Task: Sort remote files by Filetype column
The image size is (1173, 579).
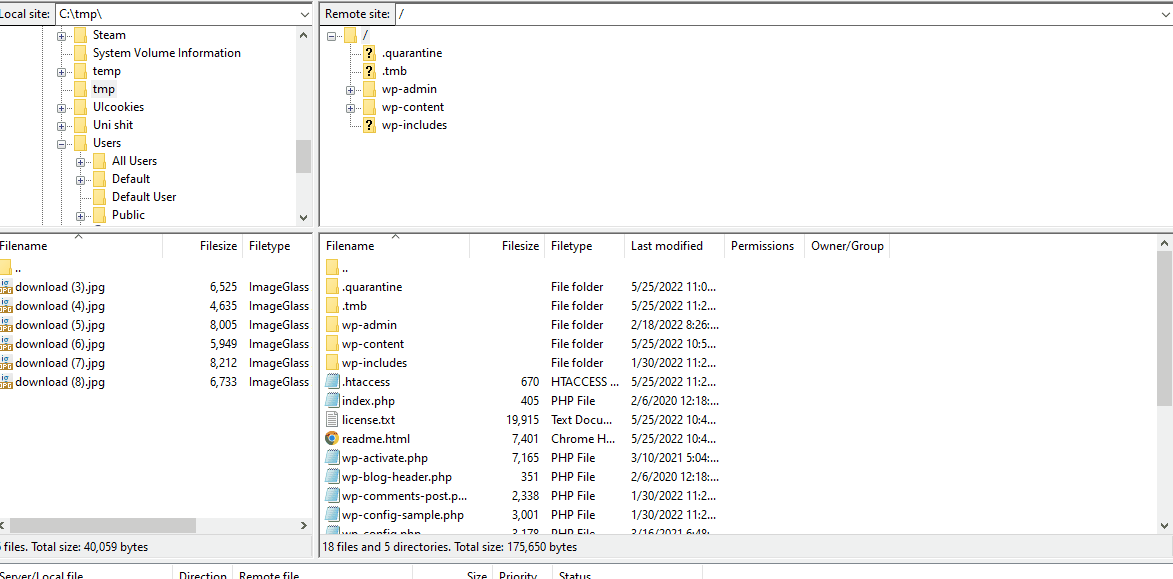Action: click(585, 246)
